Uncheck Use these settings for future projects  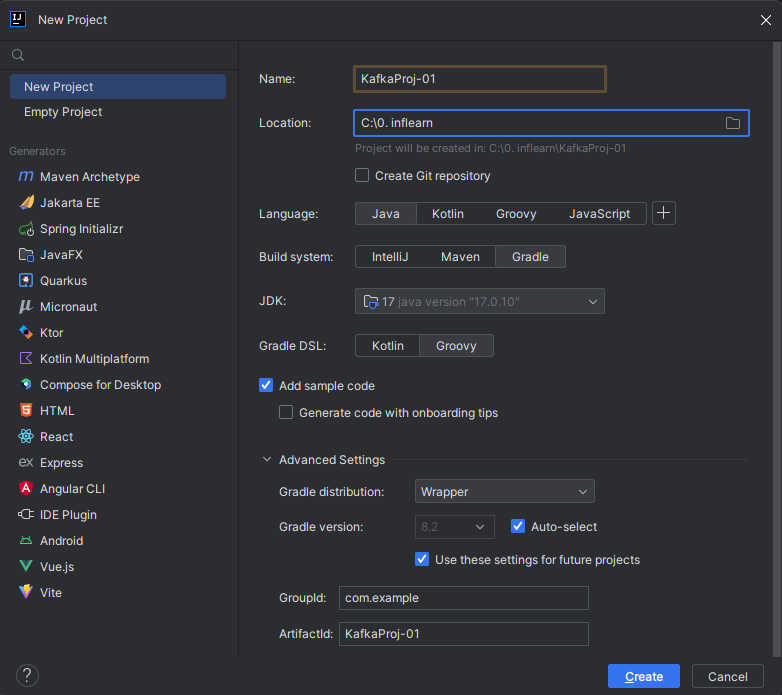422,559
